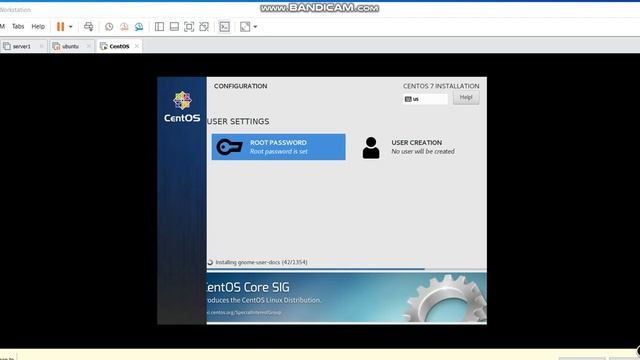
Task: Toggle the library sidebar view
Action: [160, 27]
